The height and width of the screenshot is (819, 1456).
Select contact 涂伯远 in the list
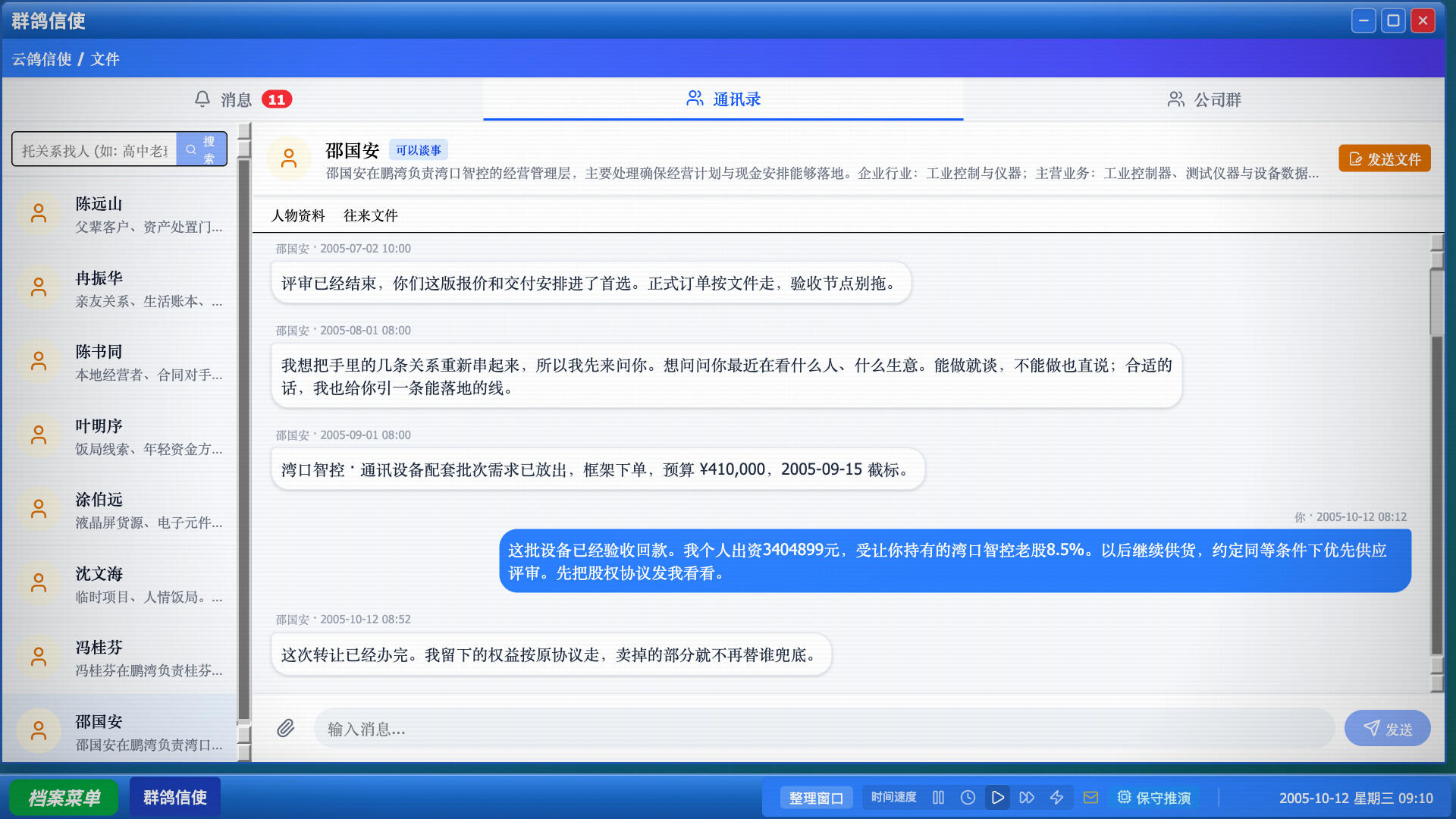[x=120, y=510]
